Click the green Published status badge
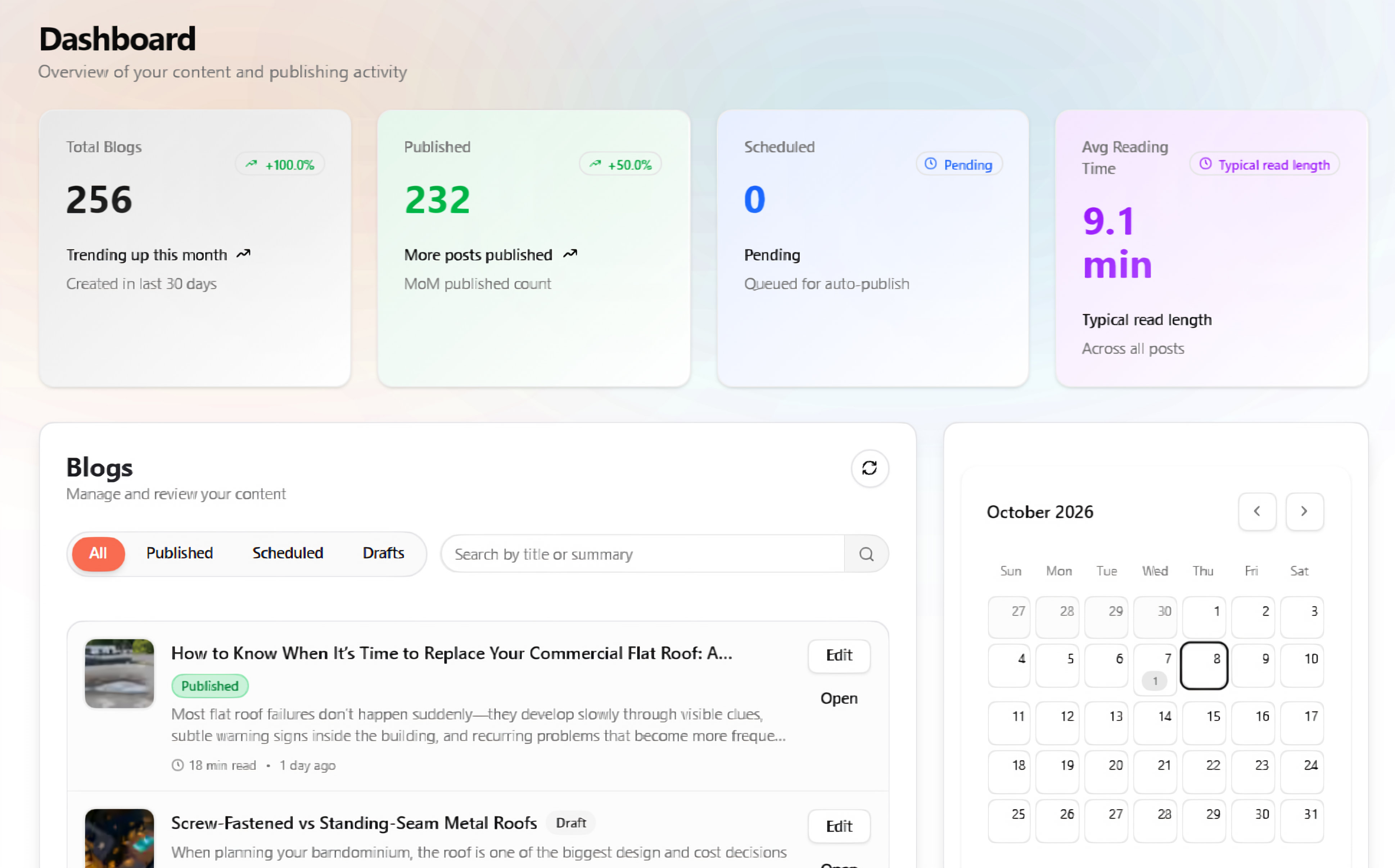 click(210, 686)
